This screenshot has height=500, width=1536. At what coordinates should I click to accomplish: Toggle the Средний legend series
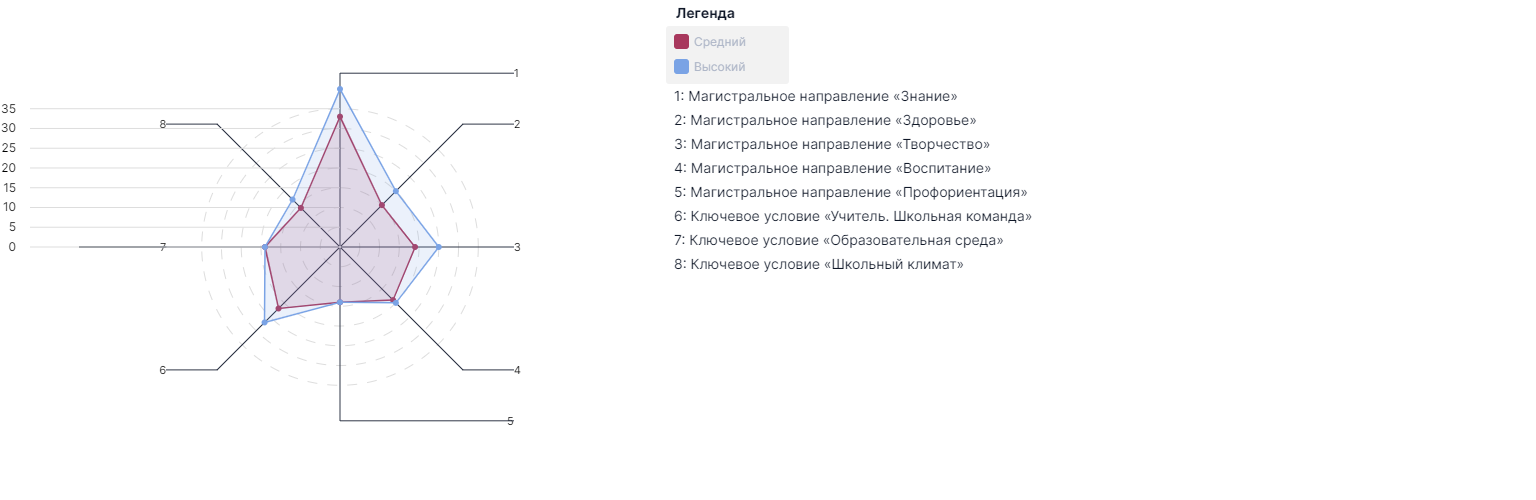711,42
